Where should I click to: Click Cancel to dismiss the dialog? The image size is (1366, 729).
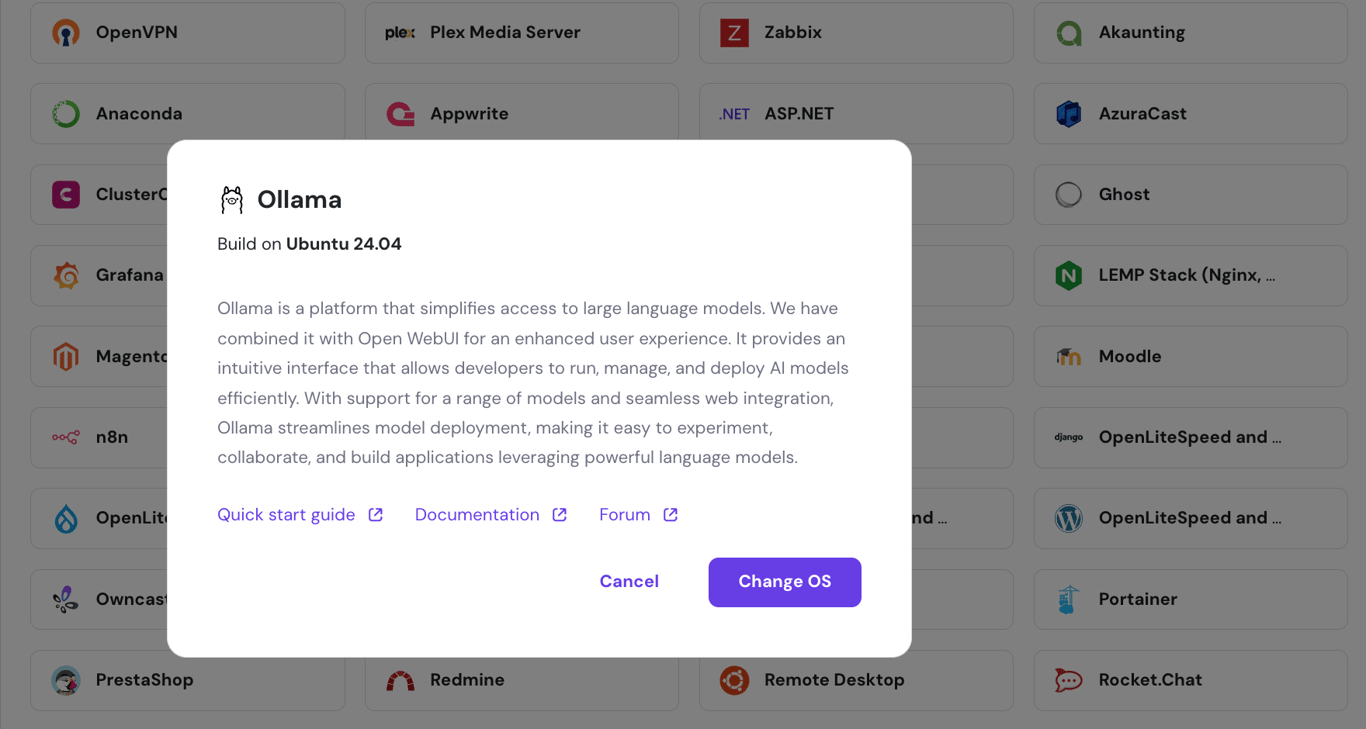pyautogui.click(x=629, y=581)
